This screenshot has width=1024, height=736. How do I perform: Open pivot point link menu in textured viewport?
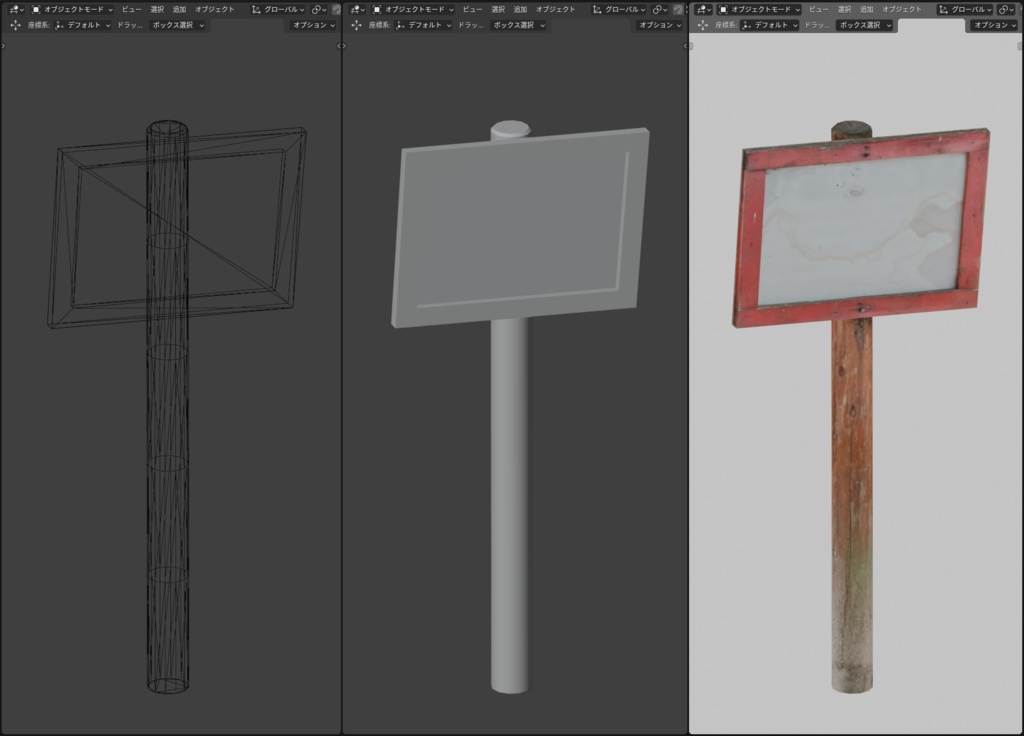(x=1007, y=9)
